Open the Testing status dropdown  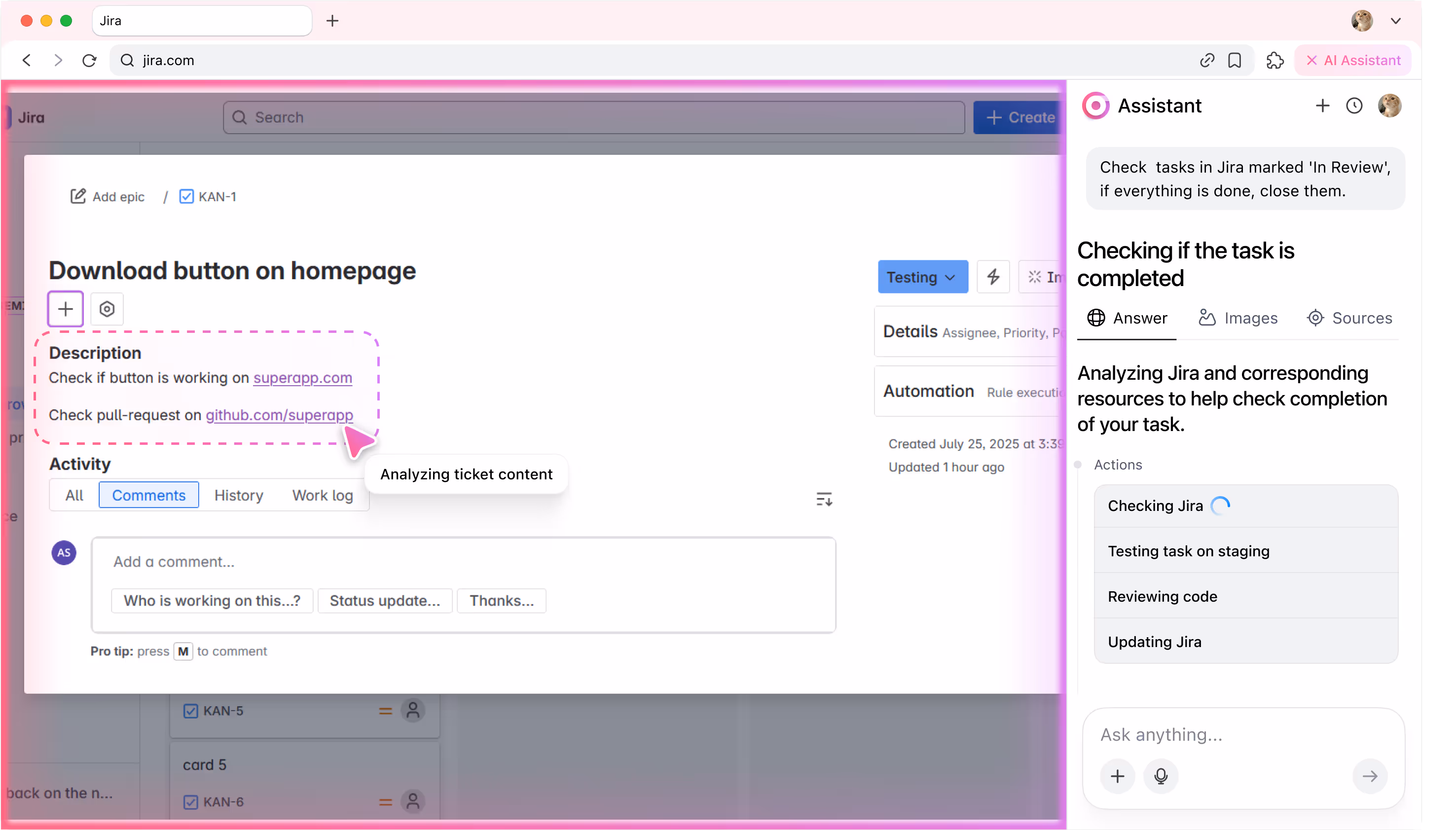click(922, 277)
